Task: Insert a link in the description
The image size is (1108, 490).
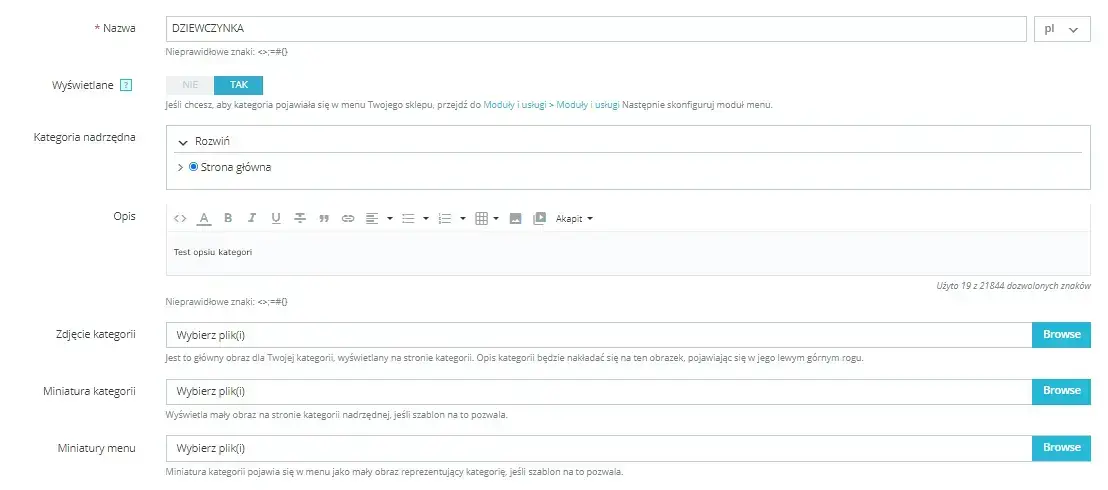Action: tap(348, 218)
